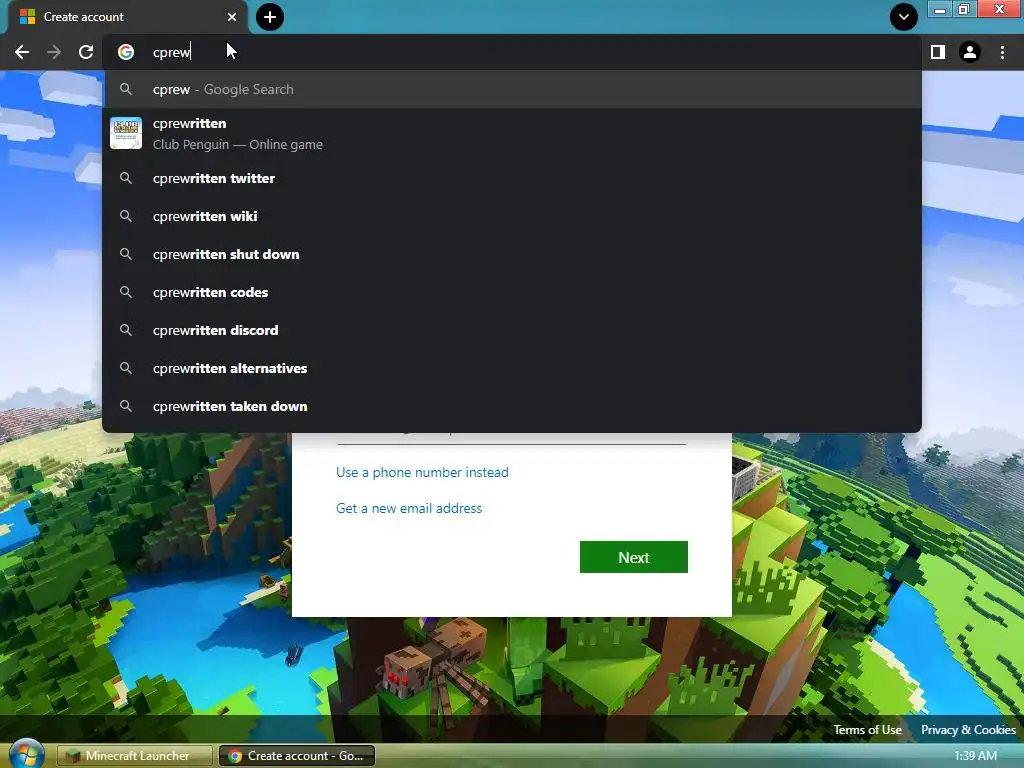
Task: Click 'Use a phone number instead' link
Action: click(x=422, y=472)
